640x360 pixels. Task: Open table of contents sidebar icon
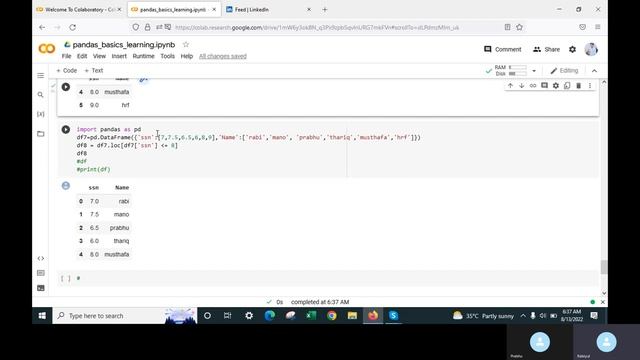(40, 76)
